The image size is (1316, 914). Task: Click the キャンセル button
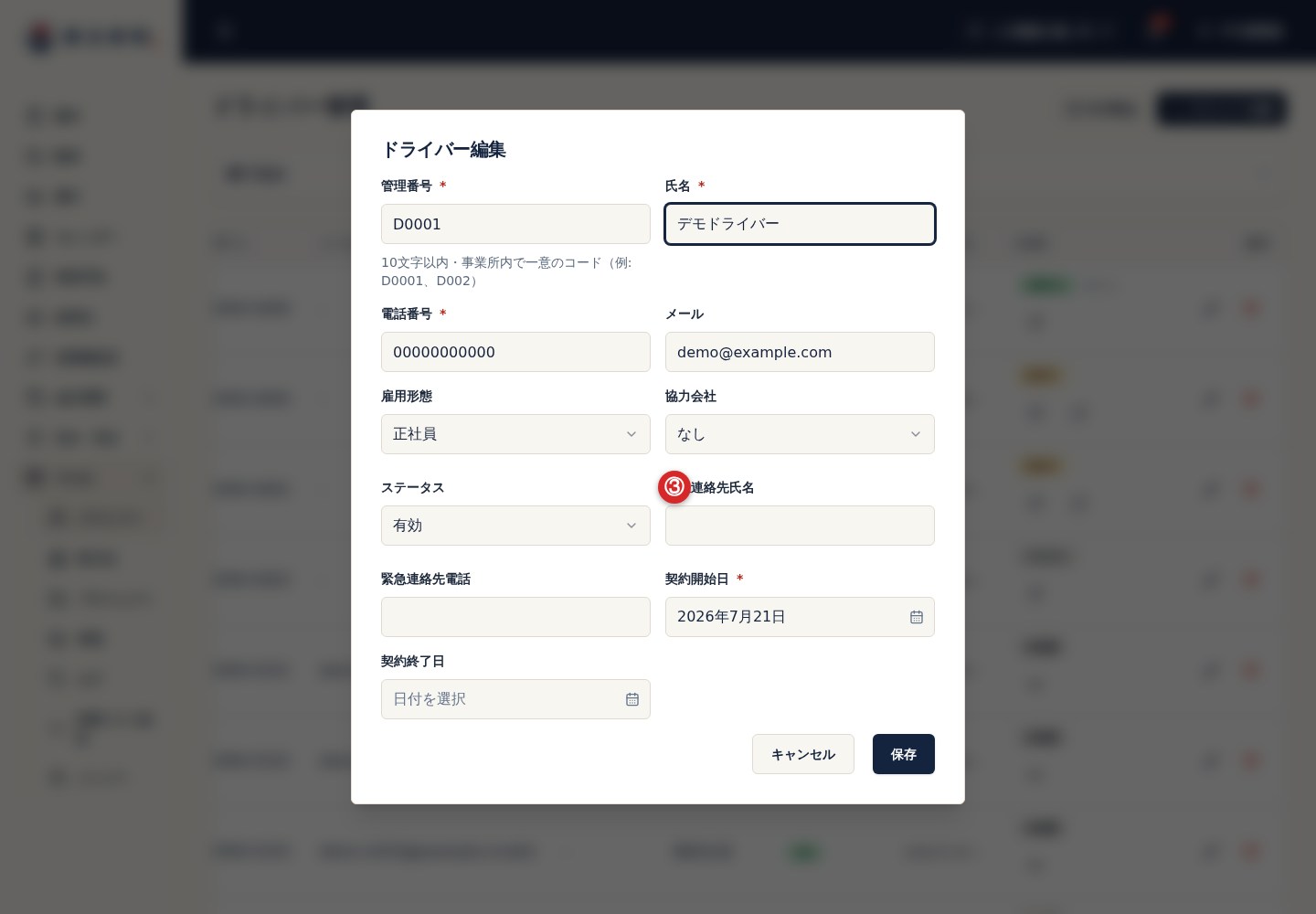click(802, 754)
